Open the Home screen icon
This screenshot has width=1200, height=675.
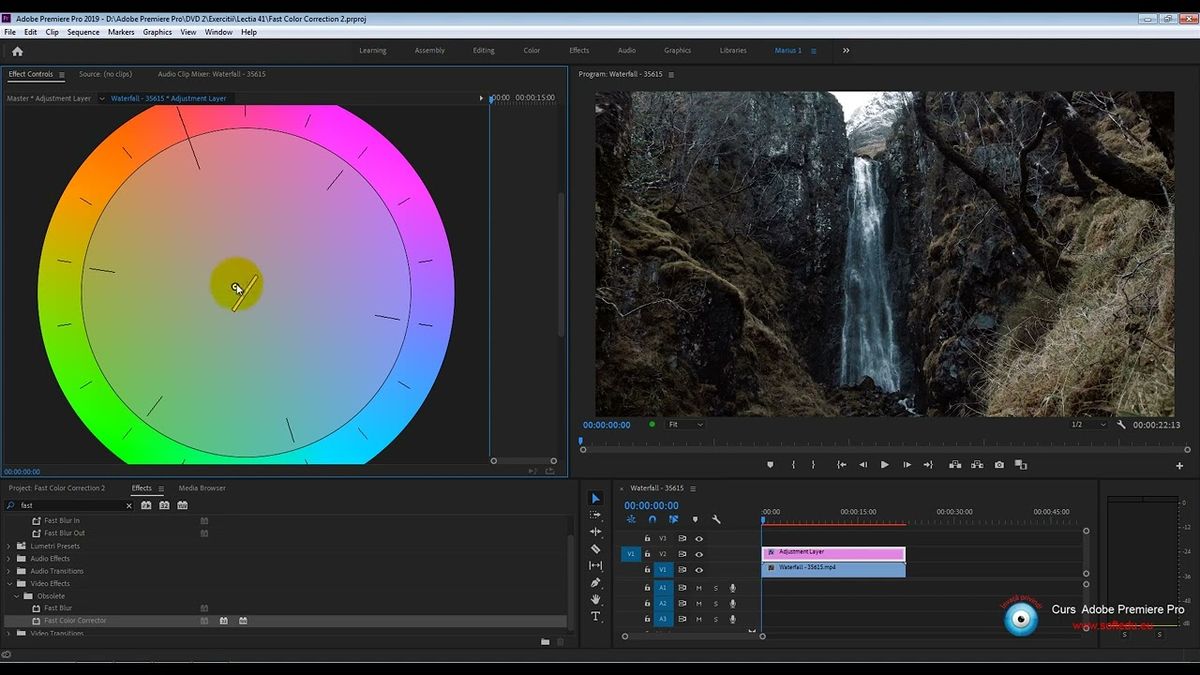(17, 51)
